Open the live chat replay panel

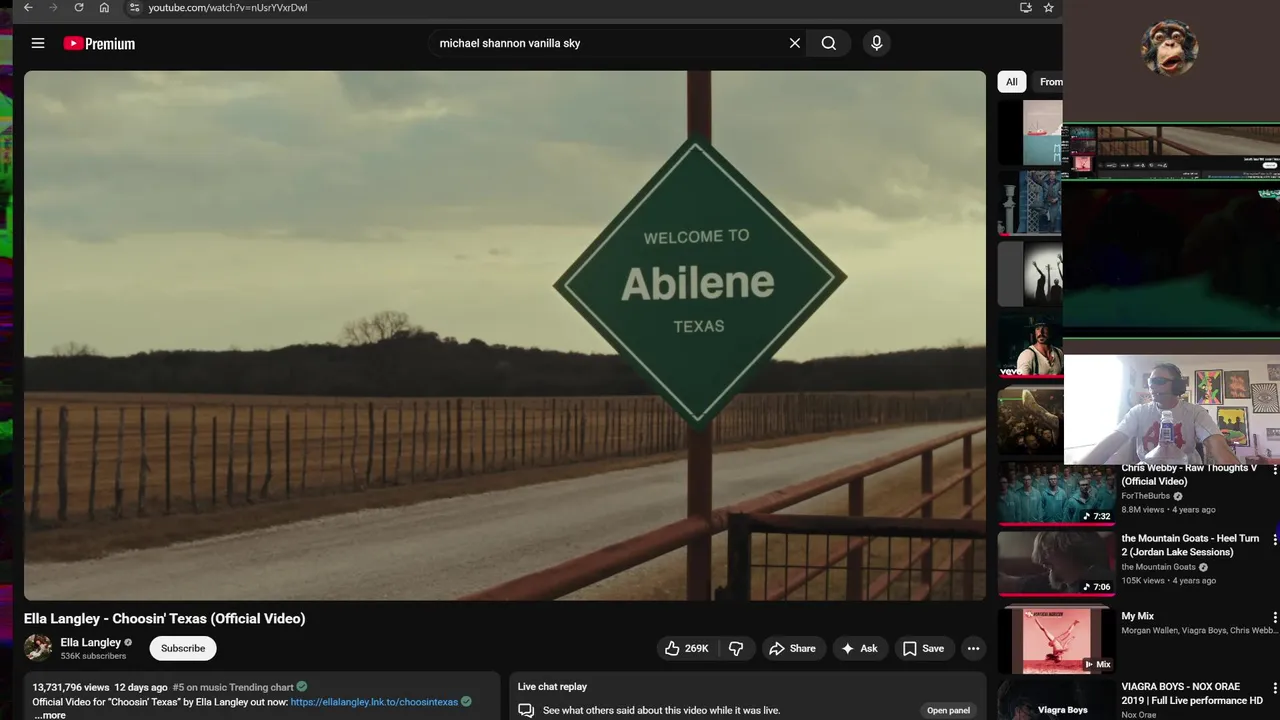click(948, 710)
